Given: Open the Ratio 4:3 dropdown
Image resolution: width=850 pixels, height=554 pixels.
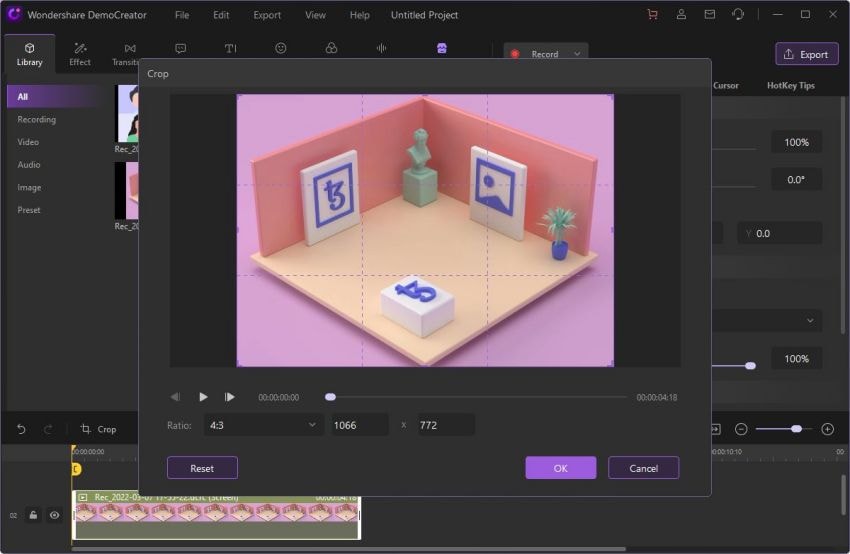Looking at the screenshot, I should [263, 425].
